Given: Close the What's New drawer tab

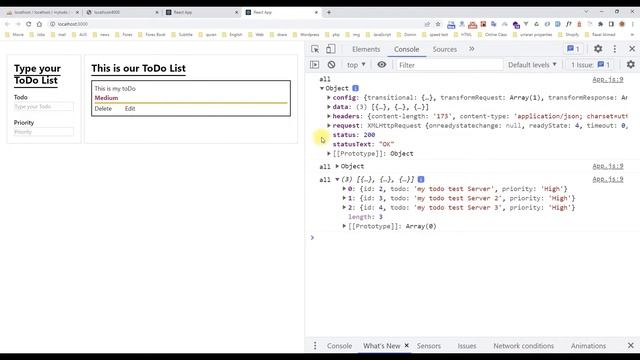Looking at the screenshot, I should (407, 345).
